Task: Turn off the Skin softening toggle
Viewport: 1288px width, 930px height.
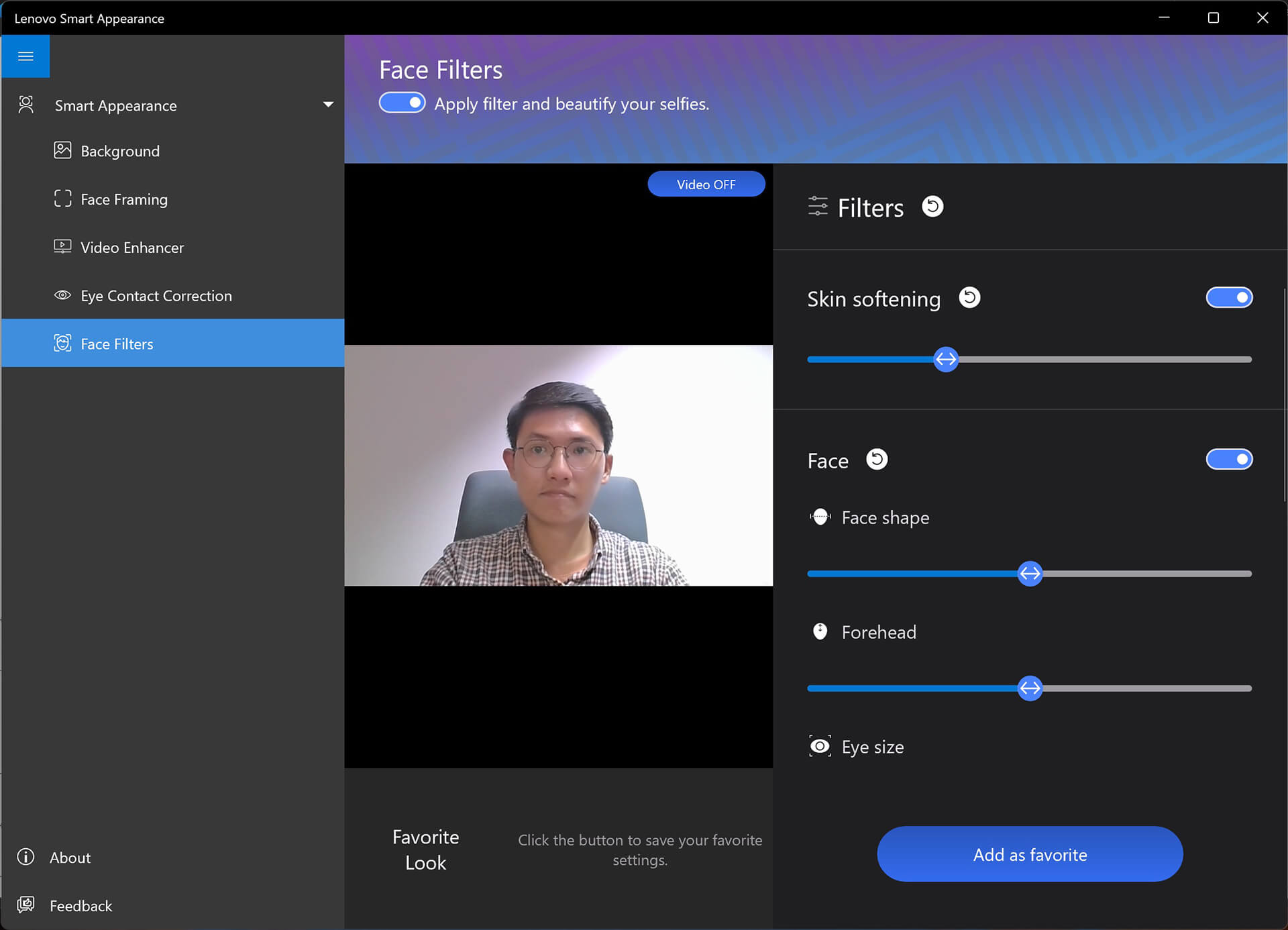Action: [x=1229, y=298]
